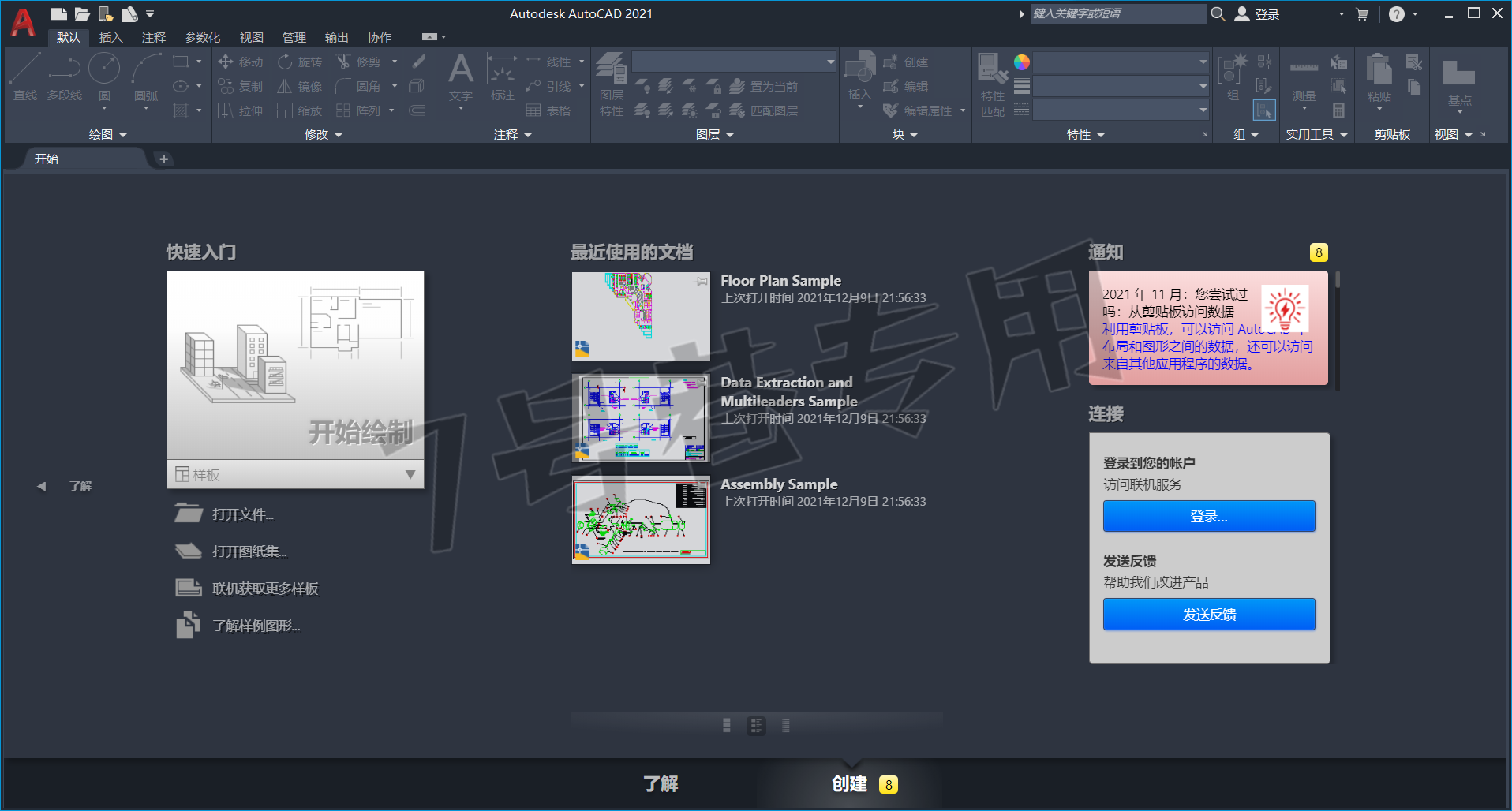Click the Table (表格) tool
The width and height of the screenshot is (1512, 811).
click(x=548, y=110)
